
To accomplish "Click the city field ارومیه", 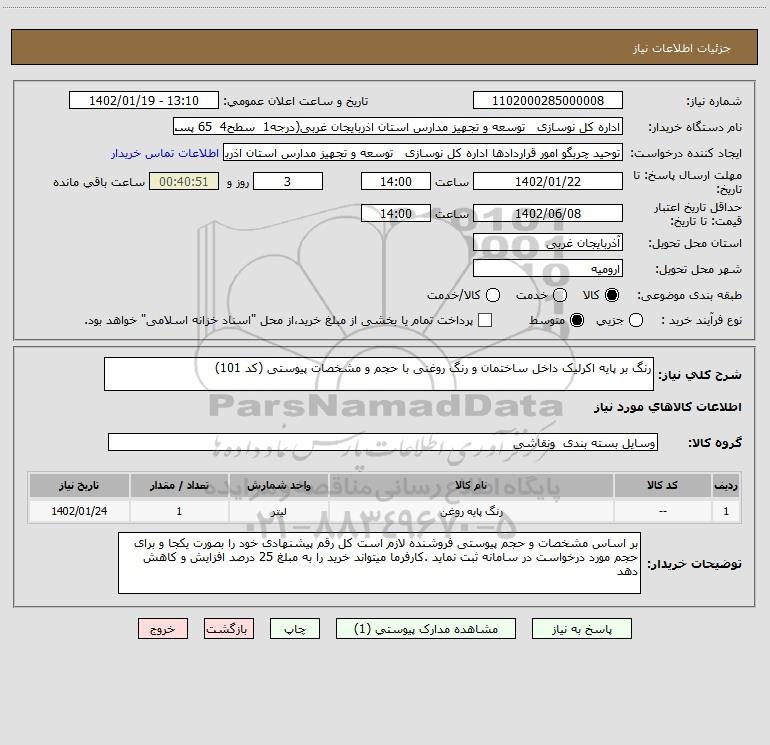I will 548,269.
